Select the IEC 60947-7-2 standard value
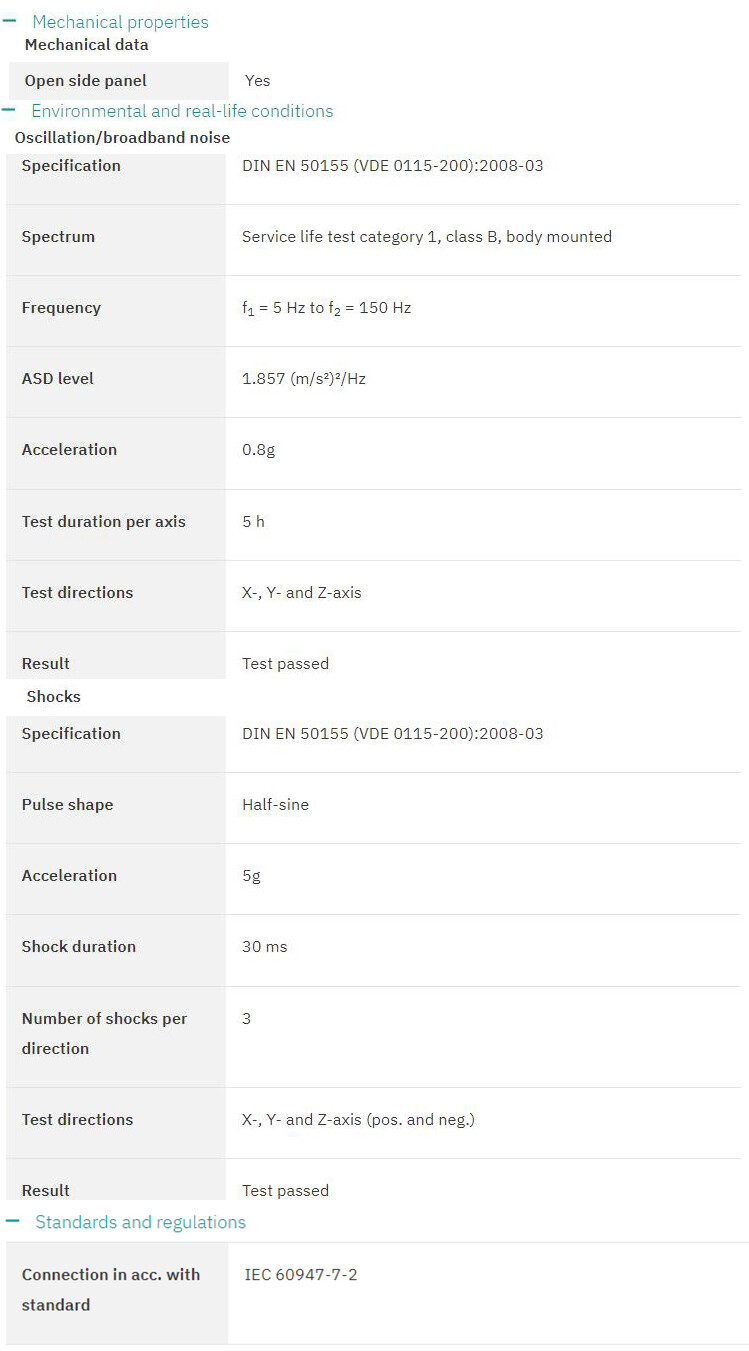This screenshot has width=749, height=1351. pyautogui.click(x=301, y=1275)
